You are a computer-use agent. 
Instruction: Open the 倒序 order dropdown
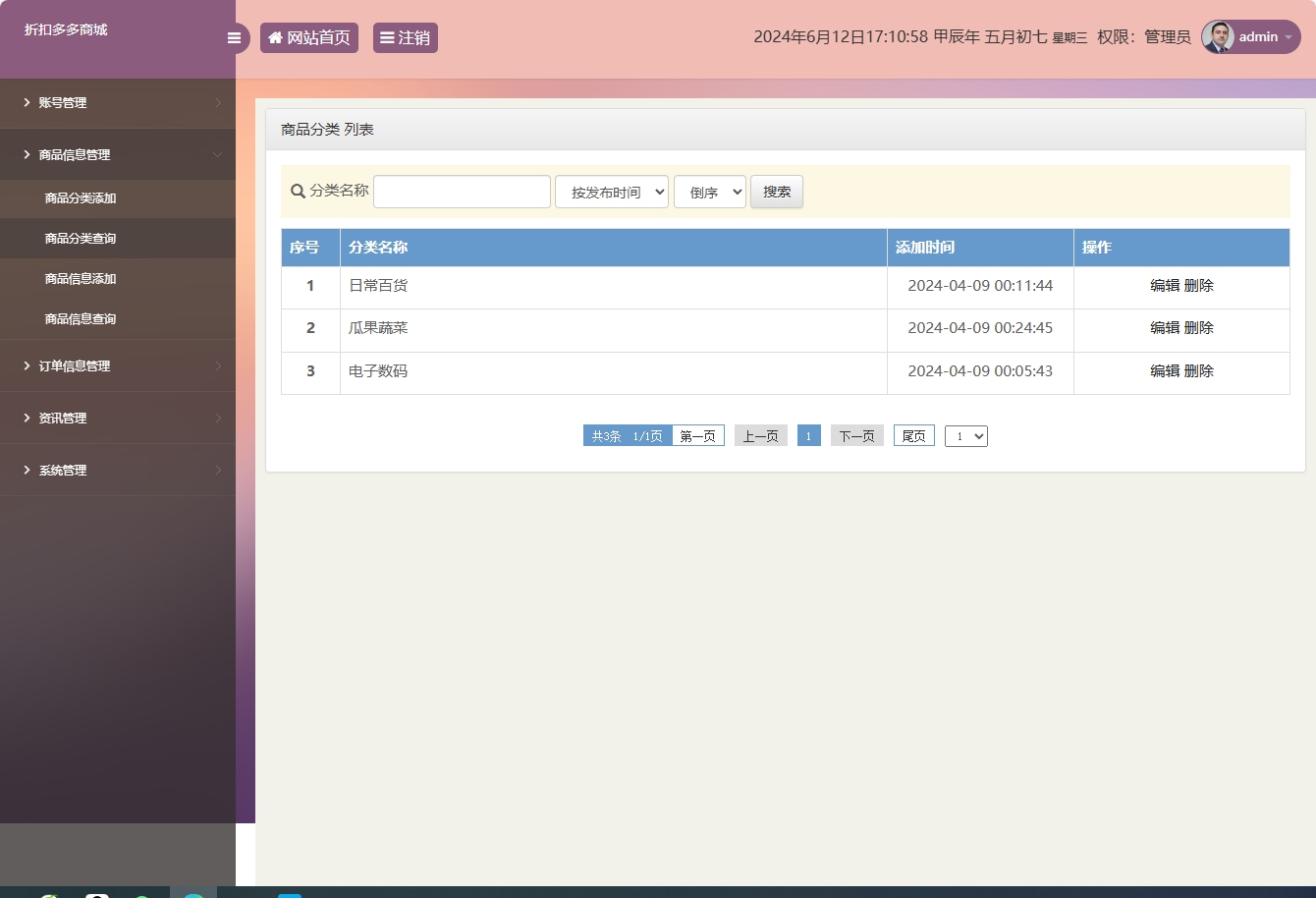709,192
